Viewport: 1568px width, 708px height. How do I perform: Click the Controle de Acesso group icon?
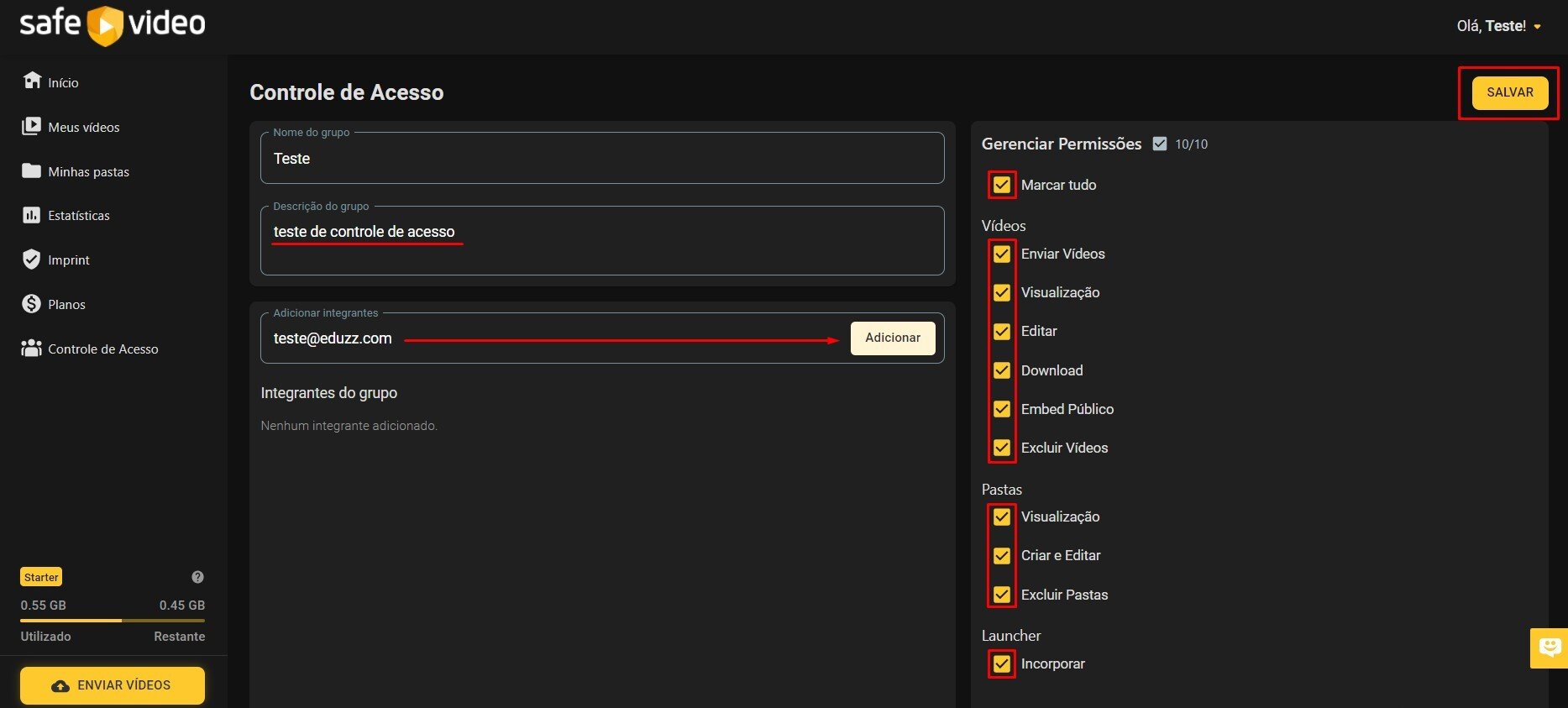[31, 349]
